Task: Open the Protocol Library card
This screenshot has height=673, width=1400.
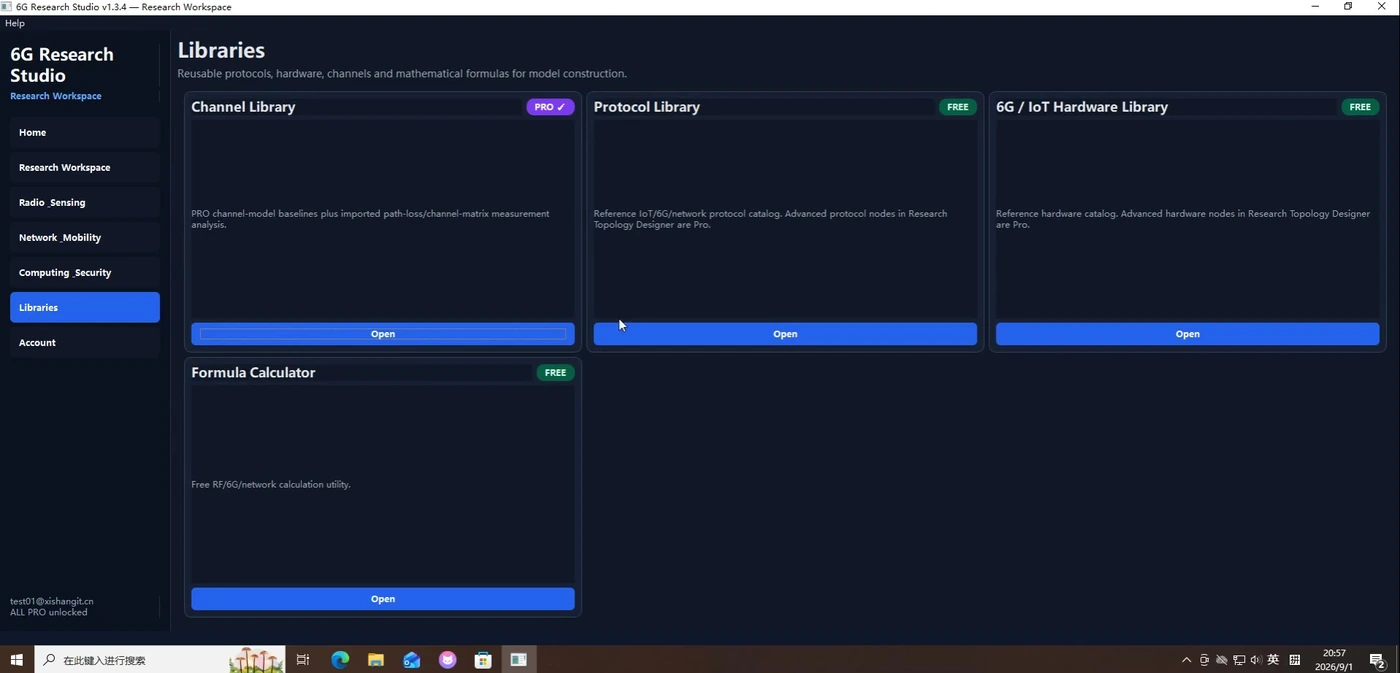Action: point(785,334)
